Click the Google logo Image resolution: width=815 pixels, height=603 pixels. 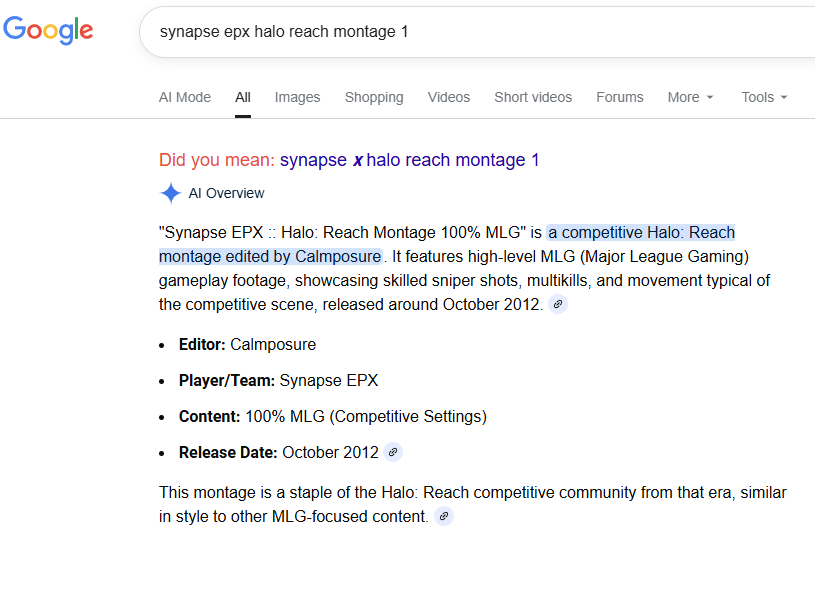[48, 30]
